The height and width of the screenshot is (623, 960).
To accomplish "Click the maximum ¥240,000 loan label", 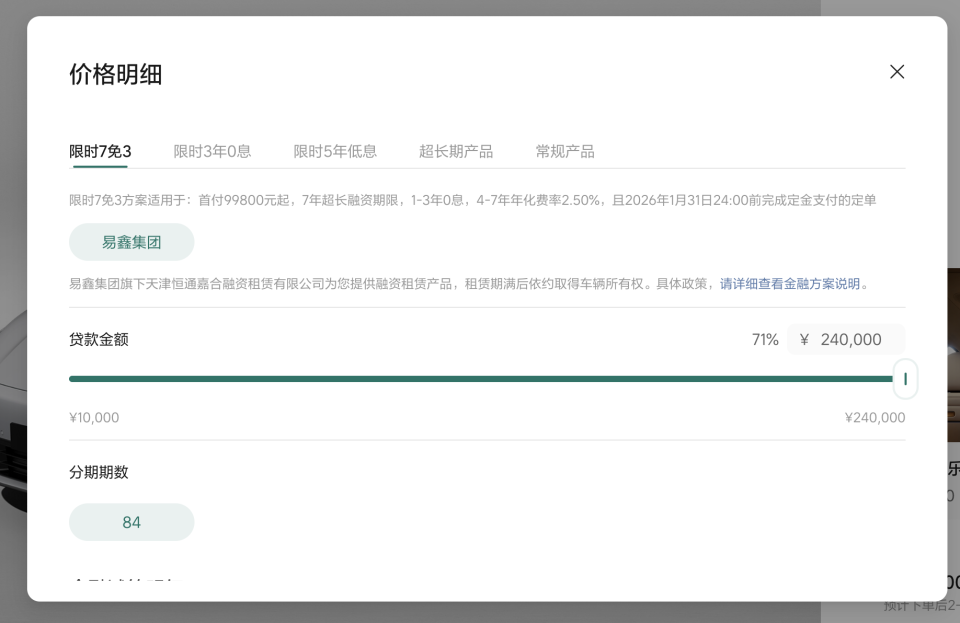I will [x=874, y=417].
